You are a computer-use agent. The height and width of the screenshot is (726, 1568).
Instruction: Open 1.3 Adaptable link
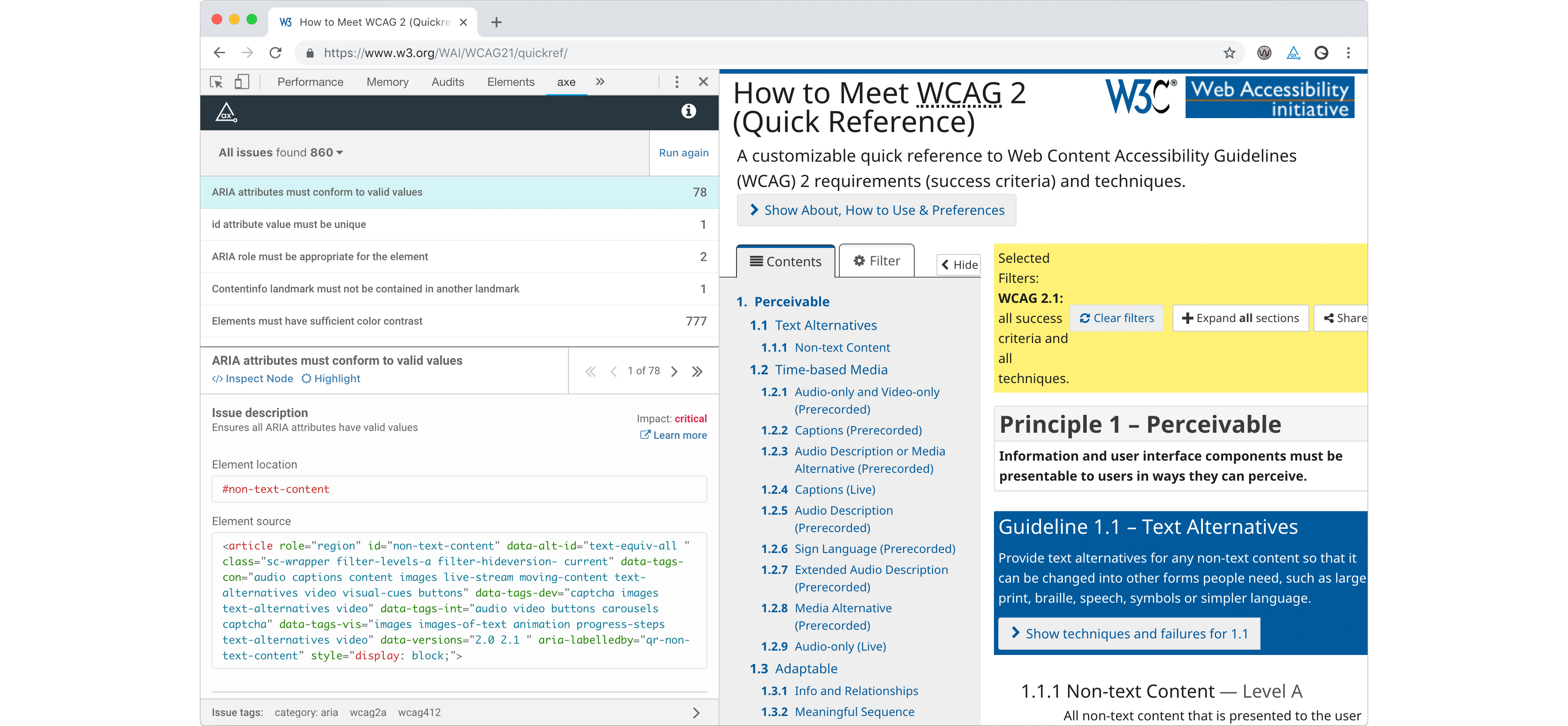[794, 669]
